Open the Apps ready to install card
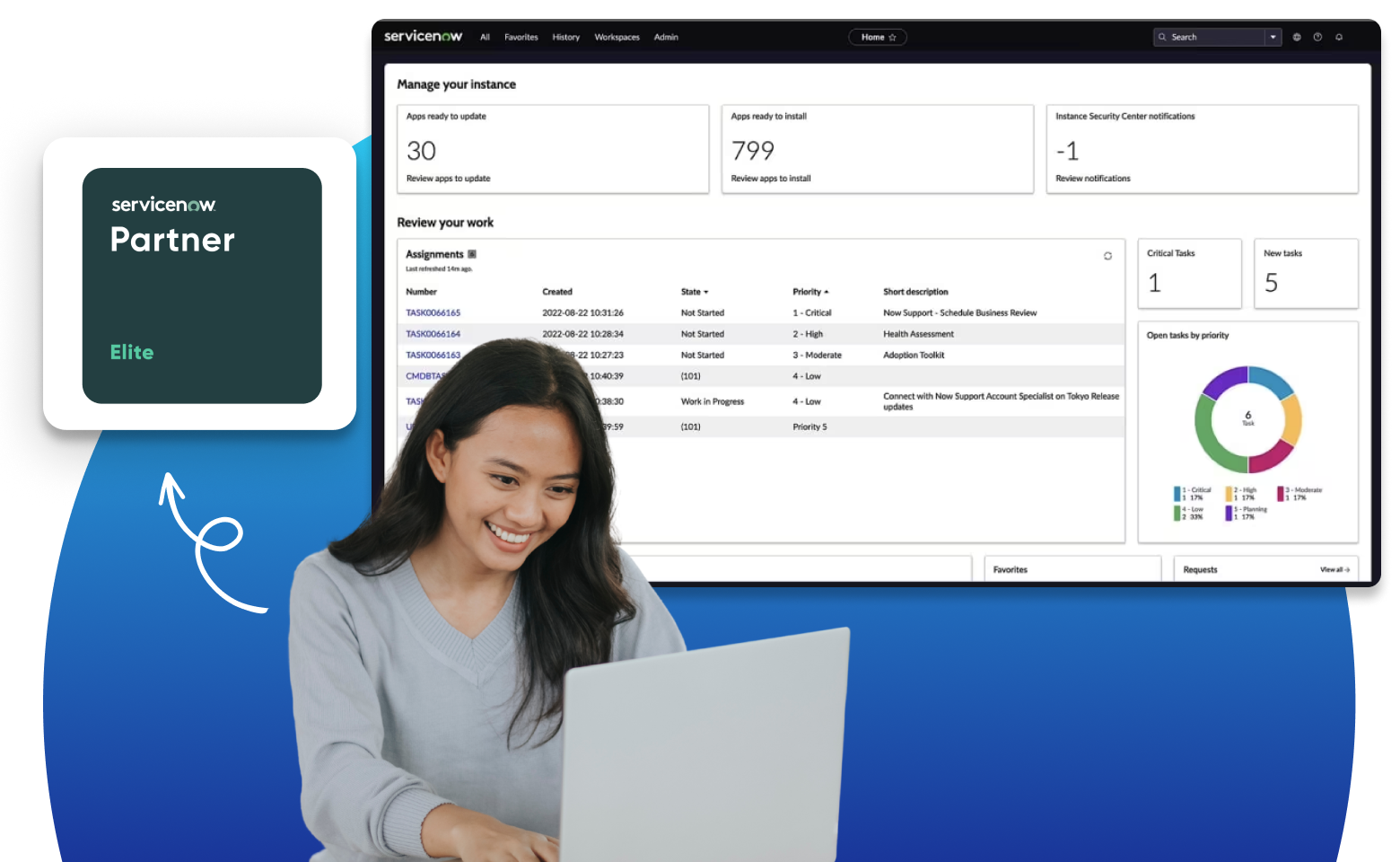Image resolution: width=1400 pixels, height=862 pixels. click(x=878, y=149)
